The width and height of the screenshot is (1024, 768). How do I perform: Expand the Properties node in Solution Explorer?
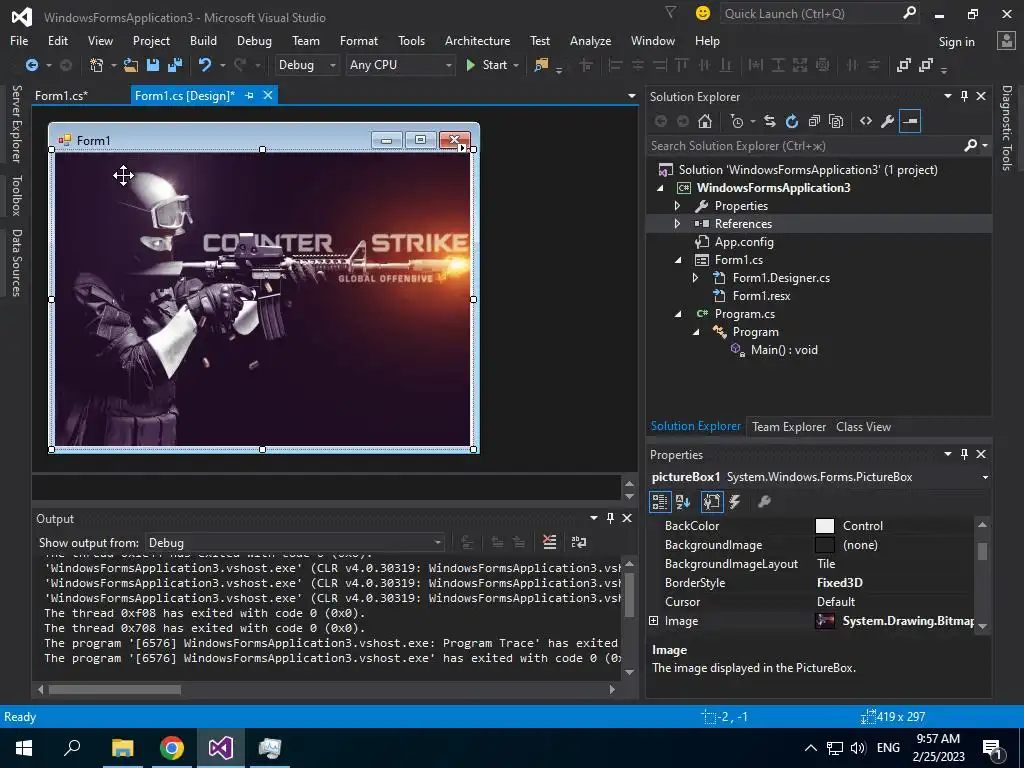[677, 206]
